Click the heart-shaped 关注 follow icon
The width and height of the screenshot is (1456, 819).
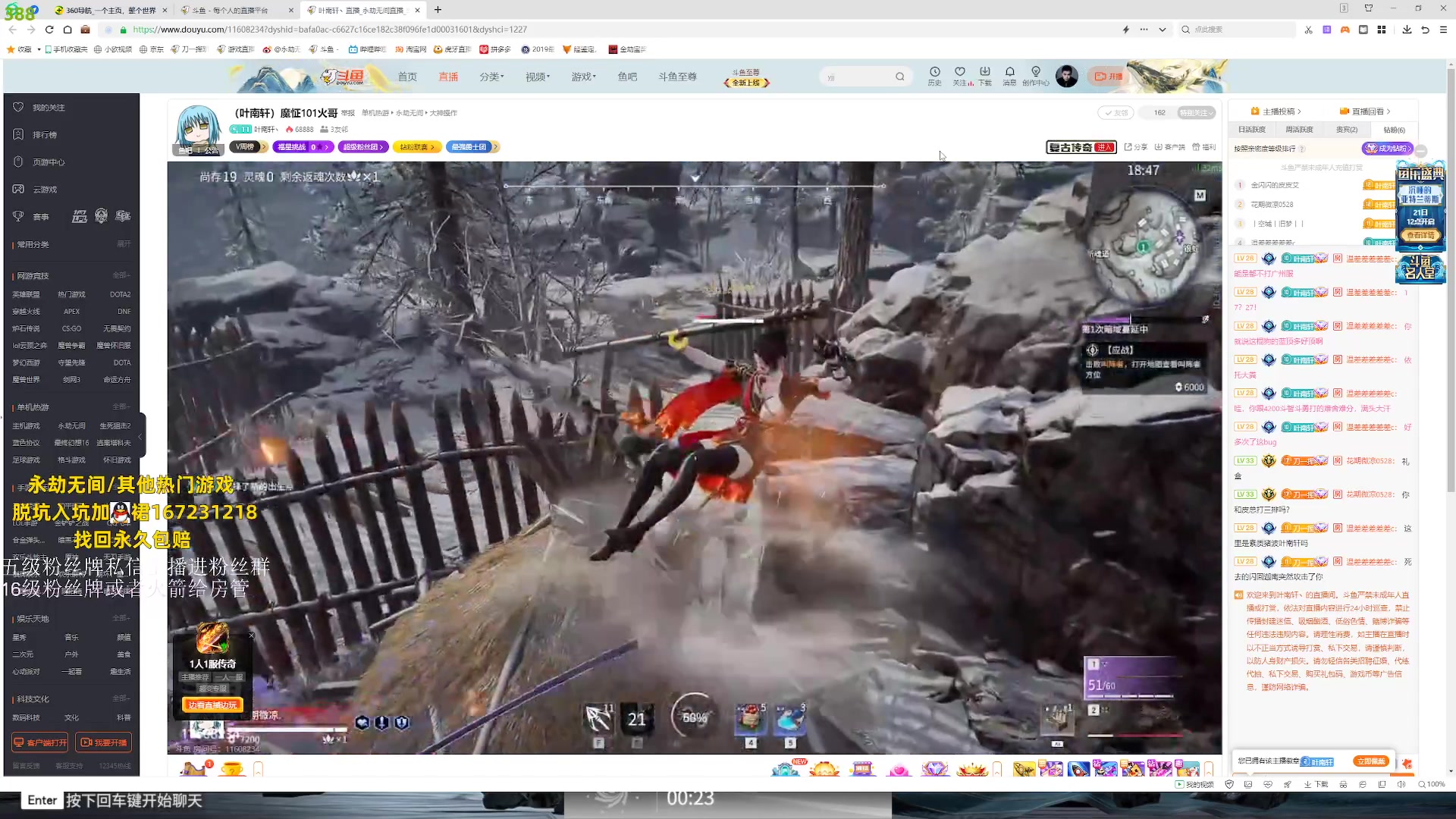tap(960, 72)
